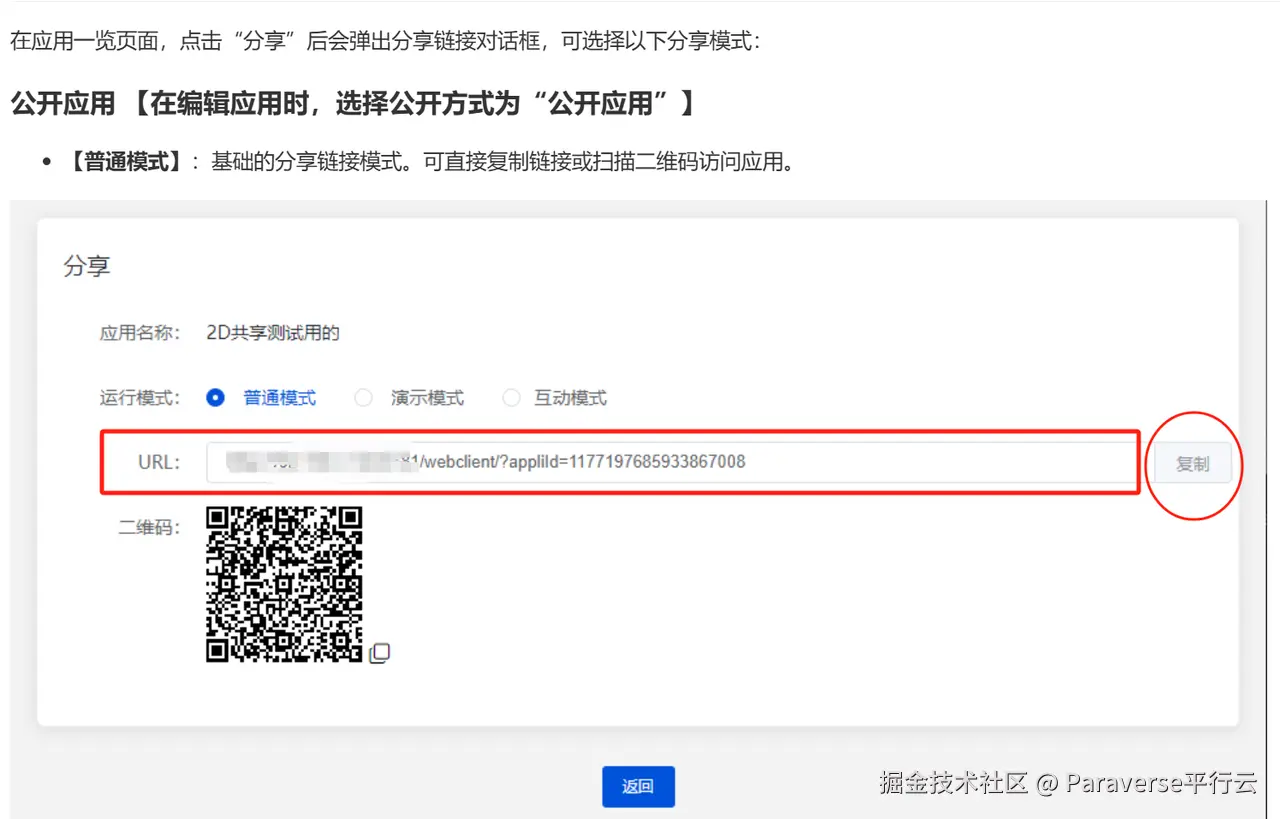Click the sentence starting with 在应用一览页面
The height and width of the screenshot is (819, 1280).
385,42
